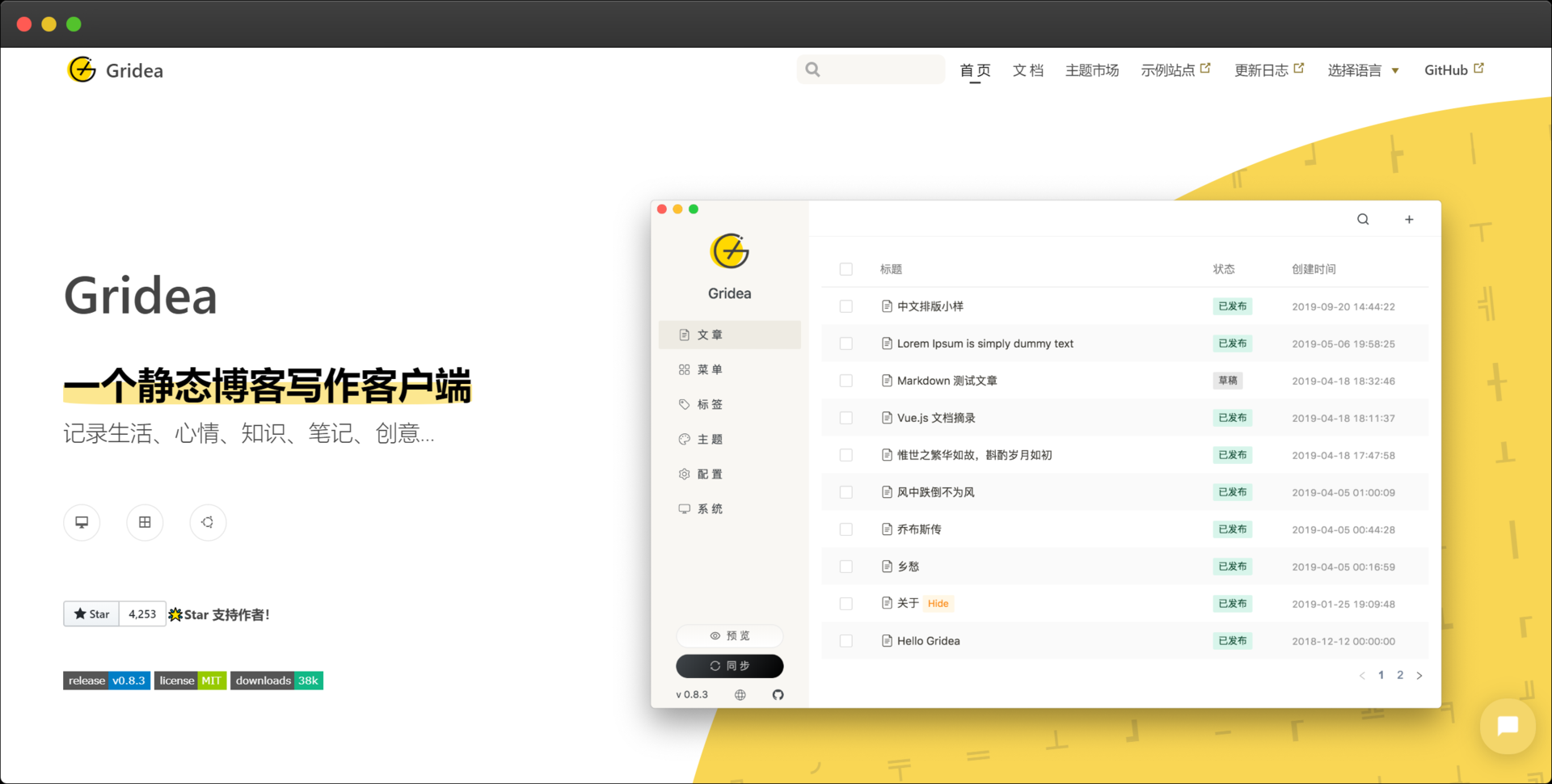Screen dimensions: 1552x784
Task: Toggle the select-all checkbox in table header
Action: (x=846, y=269)
